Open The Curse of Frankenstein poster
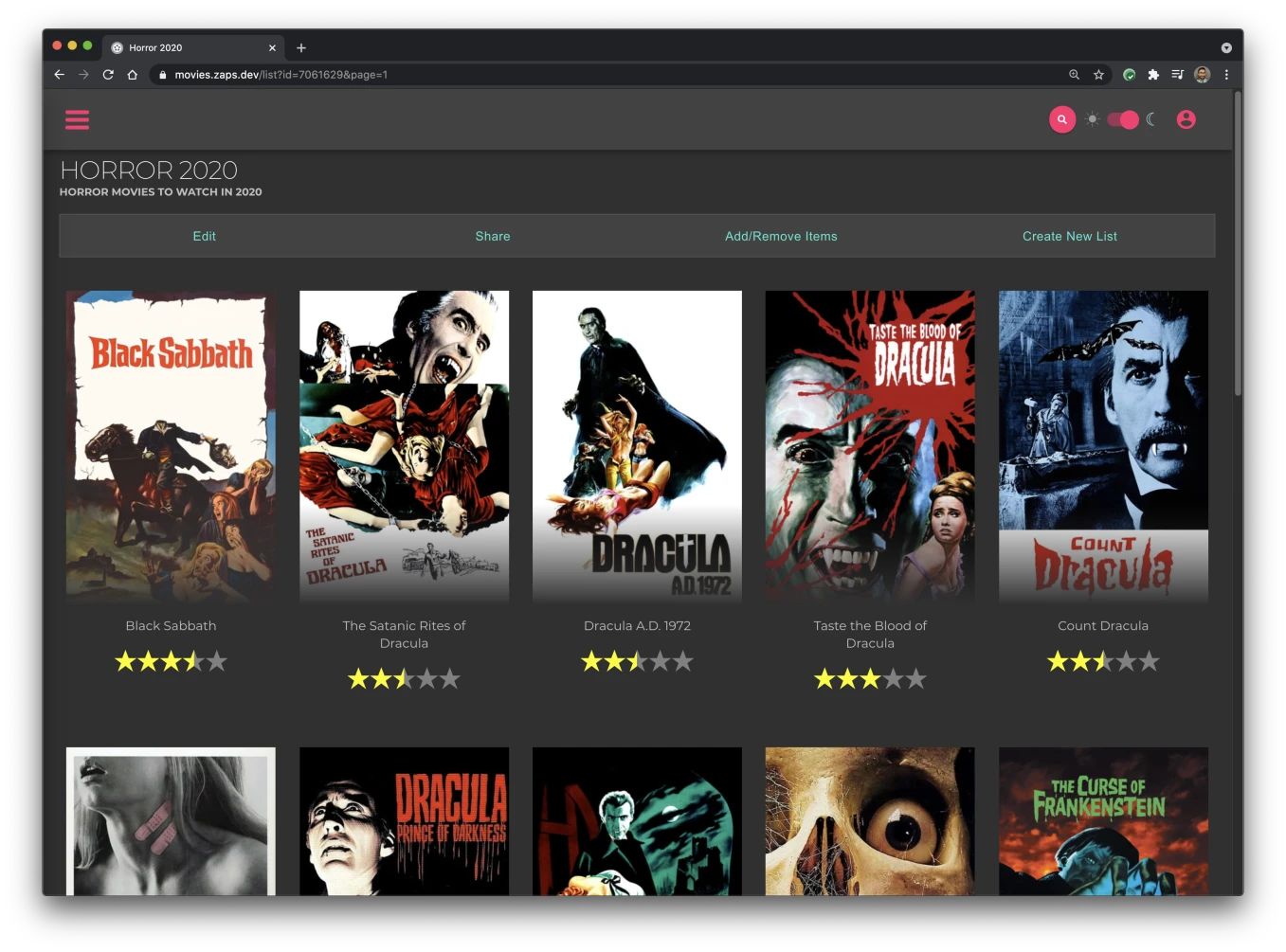This screenshot has width=1286, height=952. tap(1103, 821)
